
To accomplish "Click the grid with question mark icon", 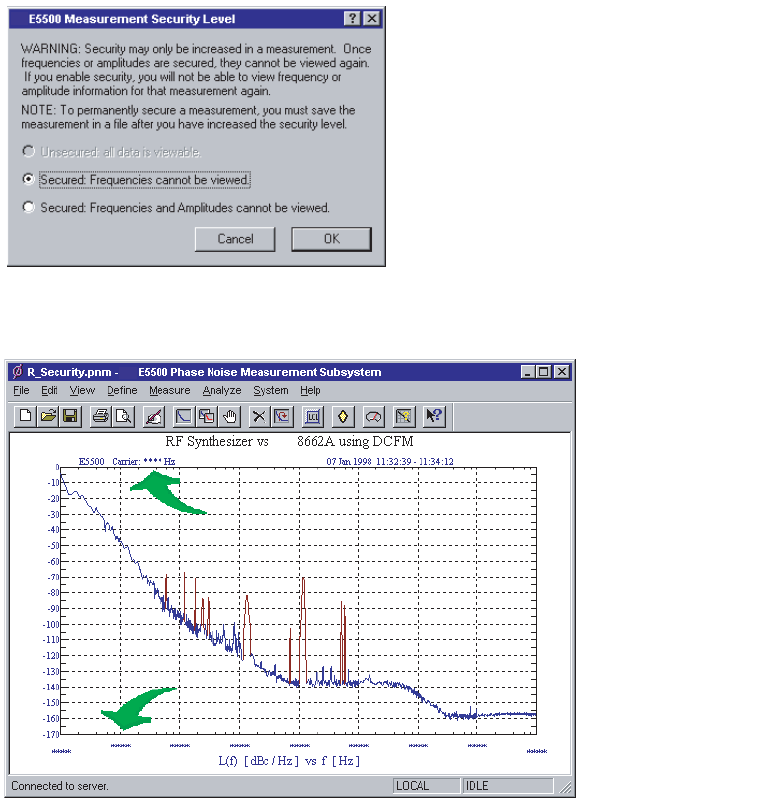I will 404,416.
